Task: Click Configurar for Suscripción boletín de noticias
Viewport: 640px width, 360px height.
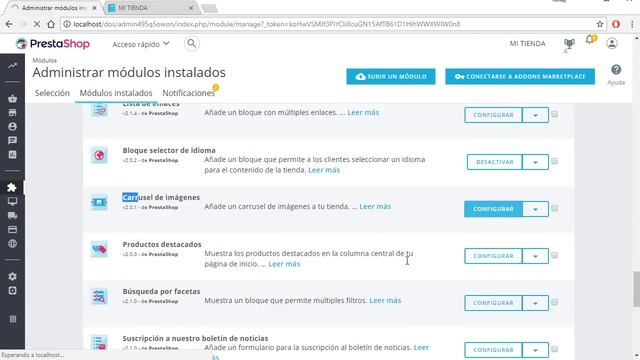Action: (x=493, y=350)
